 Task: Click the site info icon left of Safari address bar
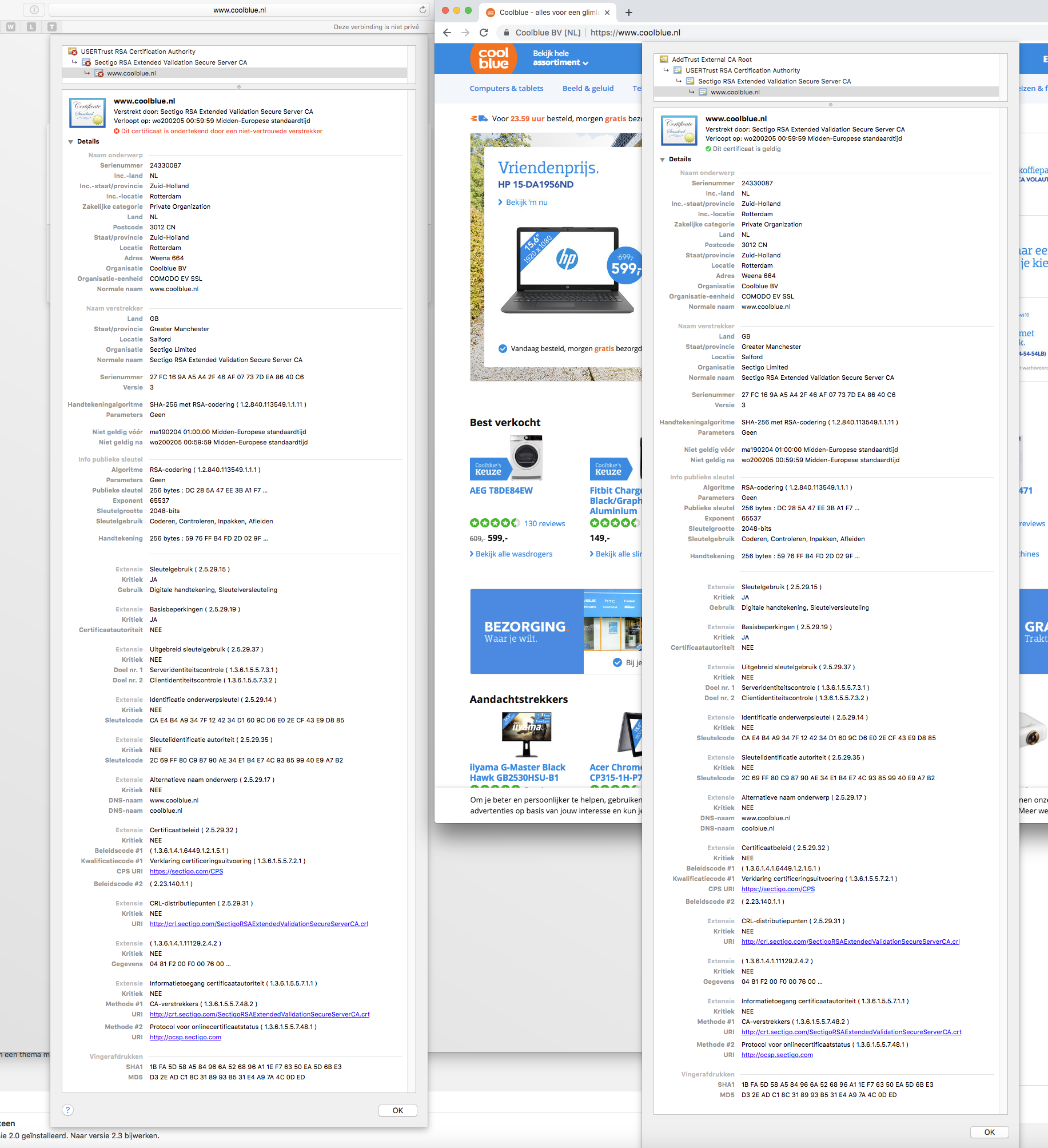(34, 10)
